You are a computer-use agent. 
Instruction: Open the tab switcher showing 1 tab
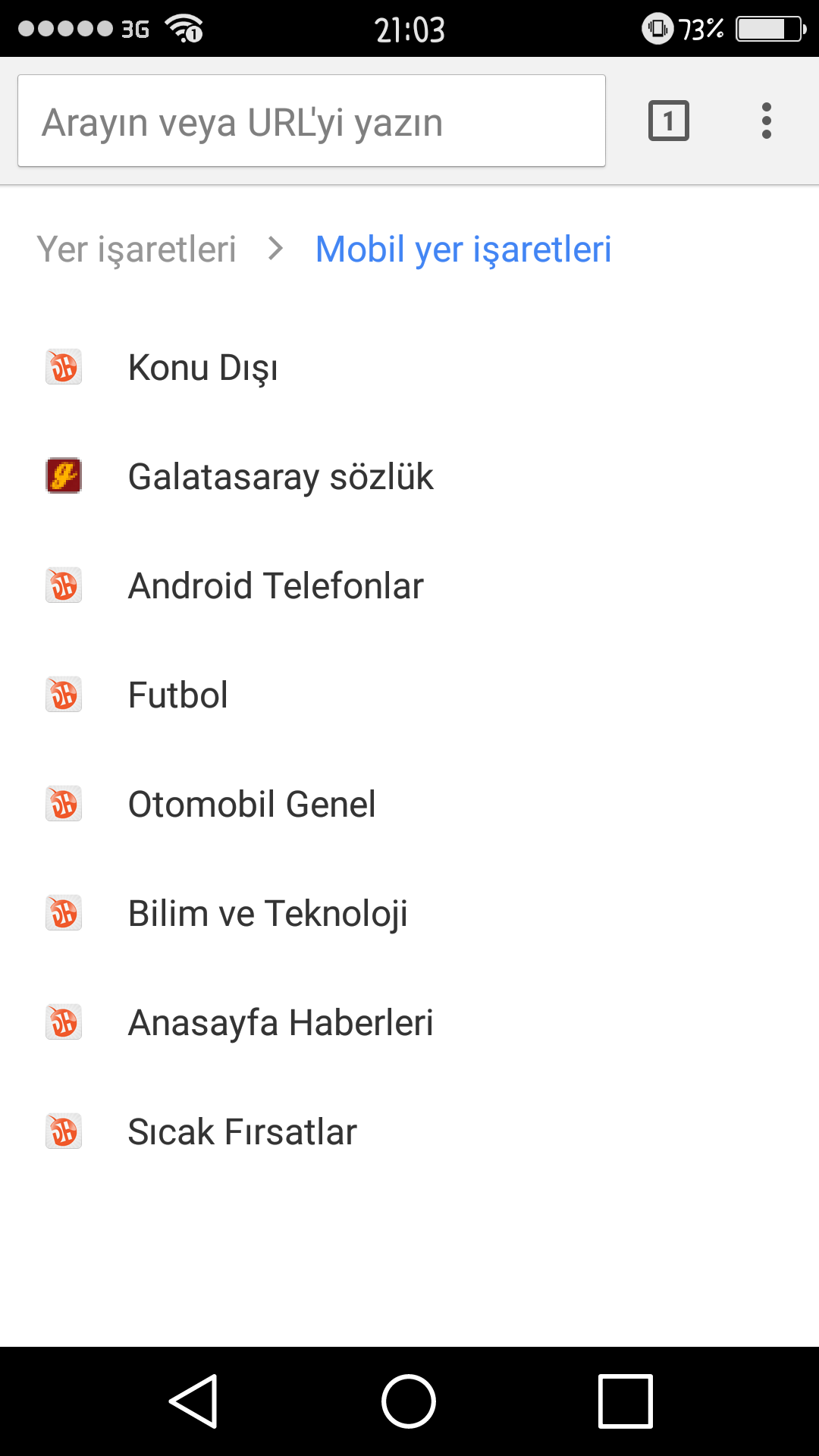click(668, 121)
